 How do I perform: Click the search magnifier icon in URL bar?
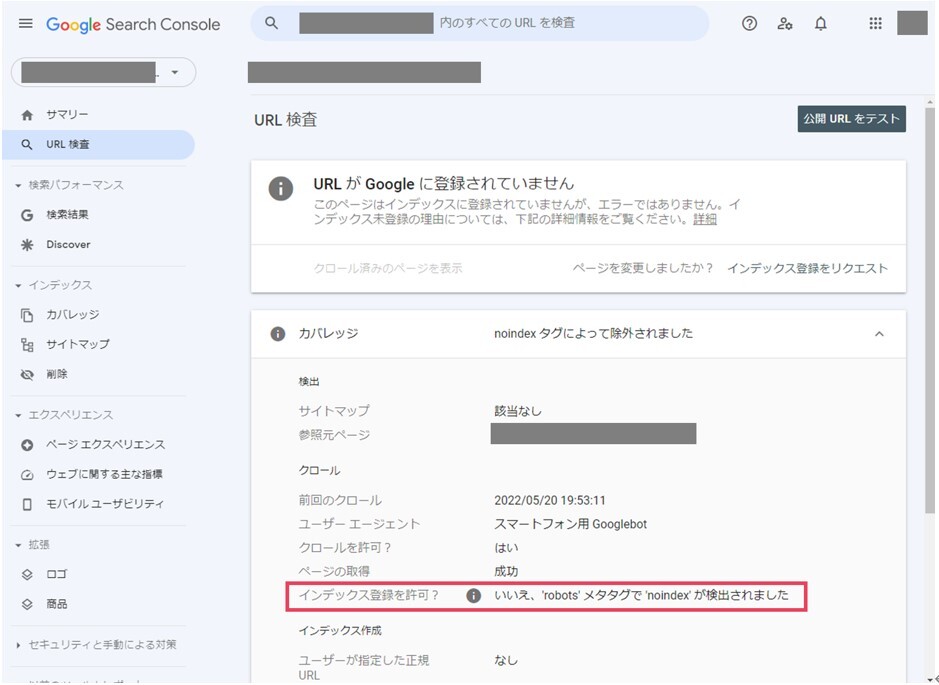272,23
